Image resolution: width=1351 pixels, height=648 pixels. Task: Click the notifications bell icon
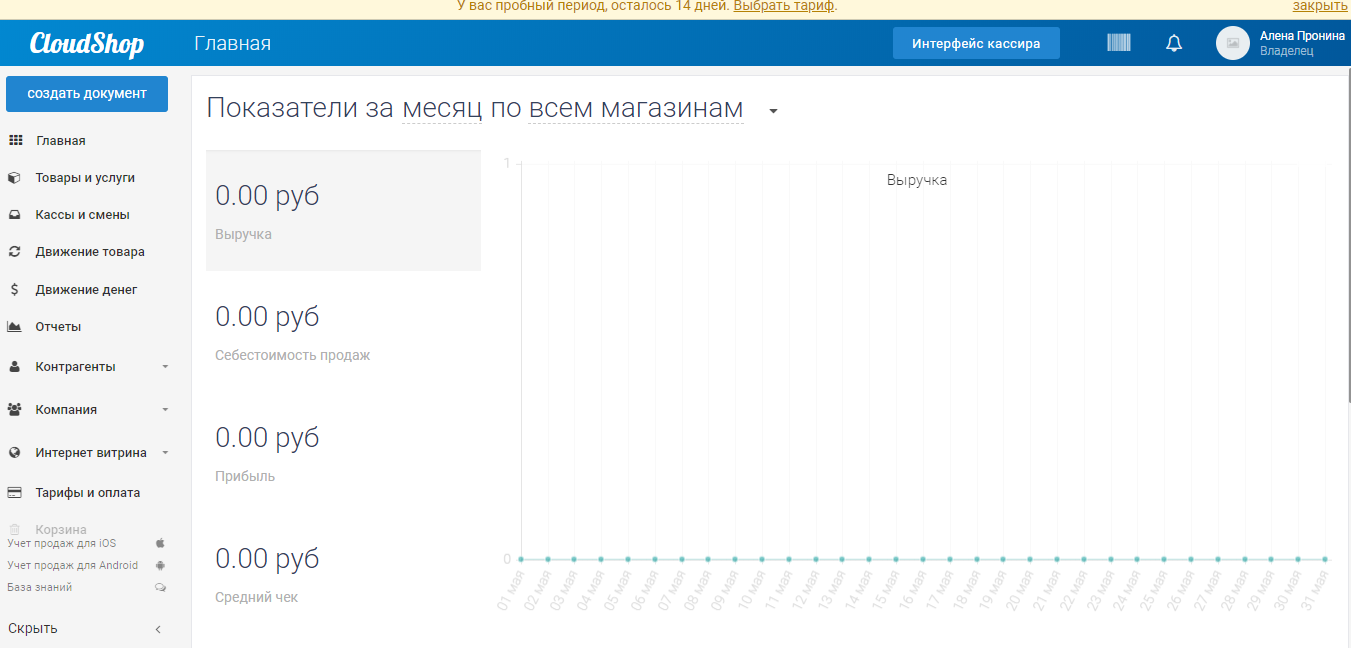(1173, 42)
